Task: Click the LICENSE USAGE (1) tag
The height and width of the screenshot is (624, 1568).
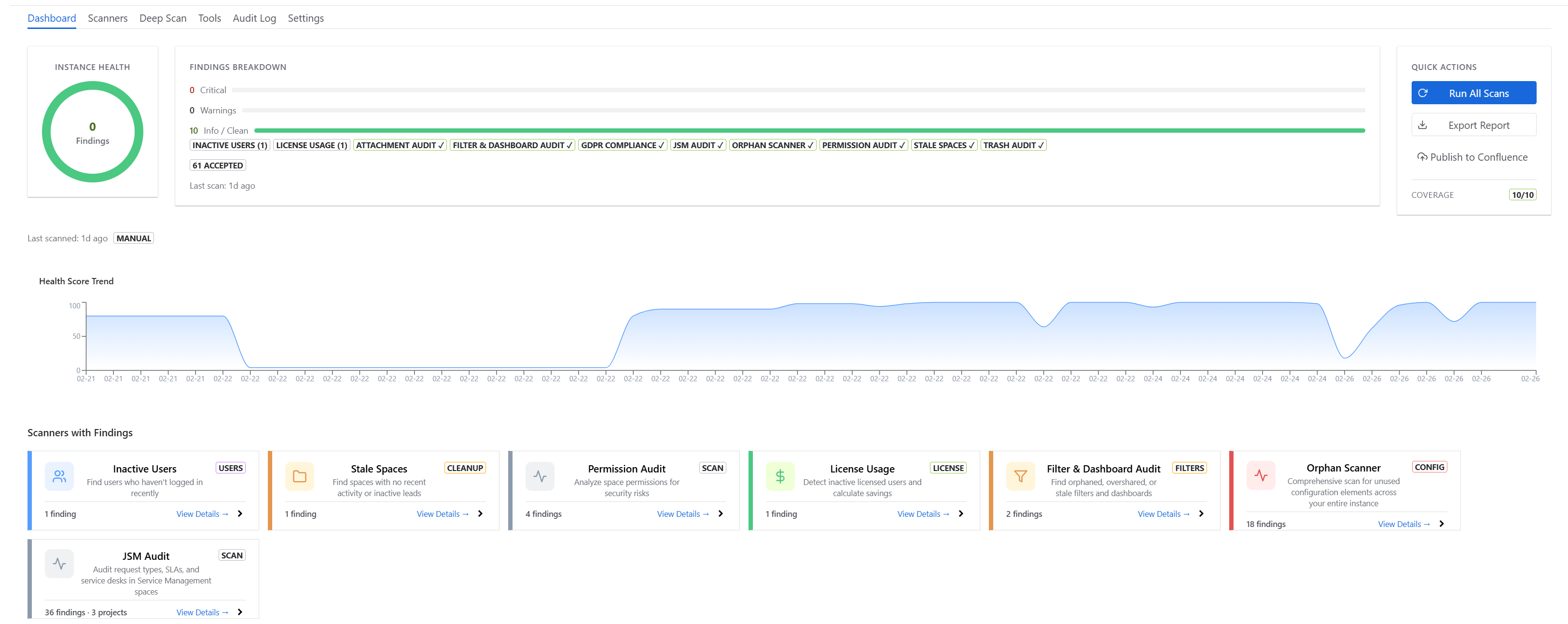Action: [312, 145]
